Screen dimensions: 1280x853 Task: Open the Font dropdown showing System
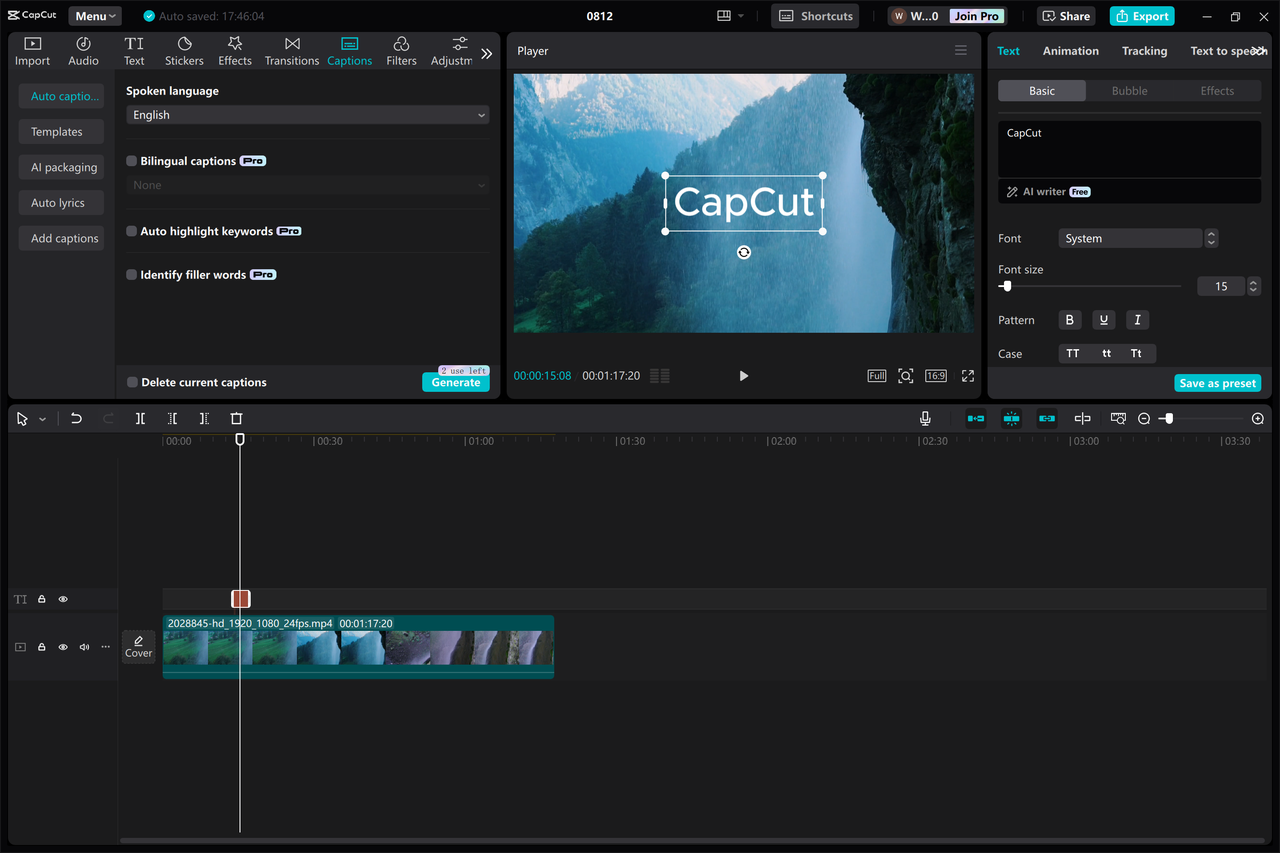click(x=1130, y=238)
